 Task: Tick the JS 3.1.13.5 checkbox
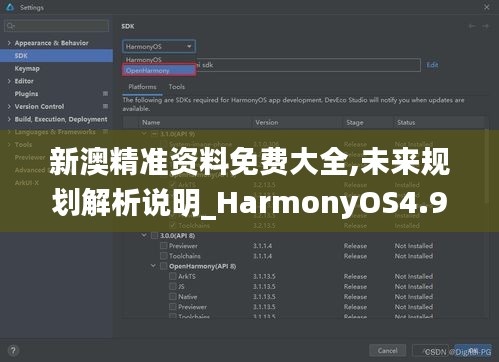173,286
